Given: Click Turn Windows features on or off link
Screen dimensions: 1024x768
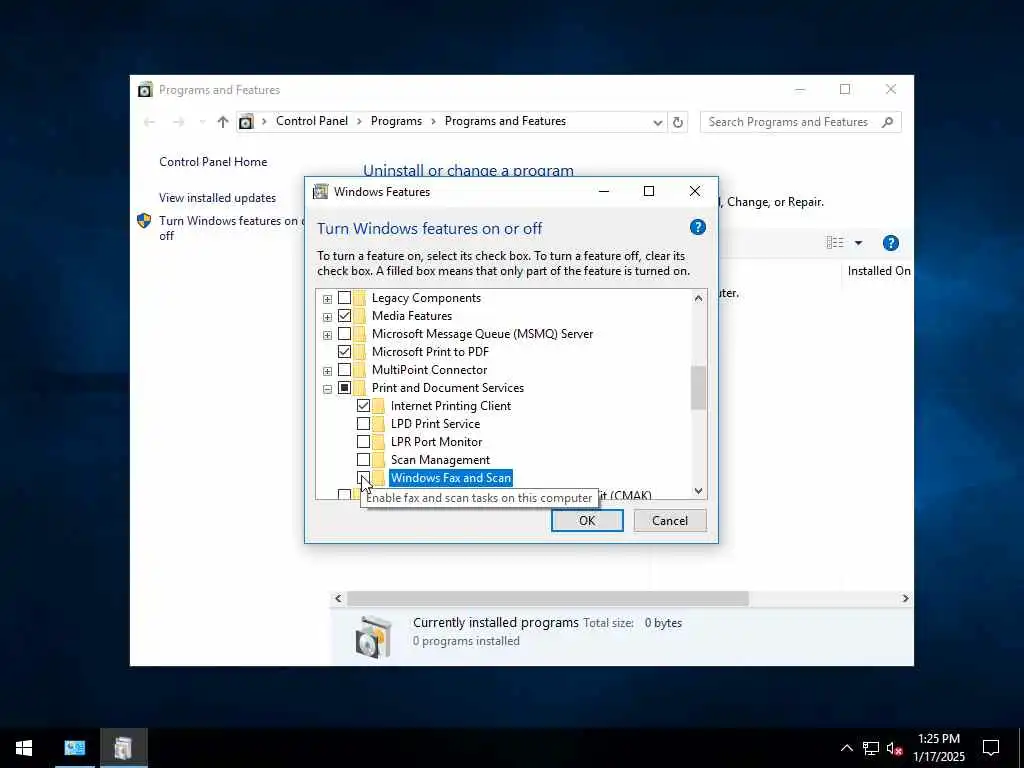Looking at the screenshot, I should point(231,228).
